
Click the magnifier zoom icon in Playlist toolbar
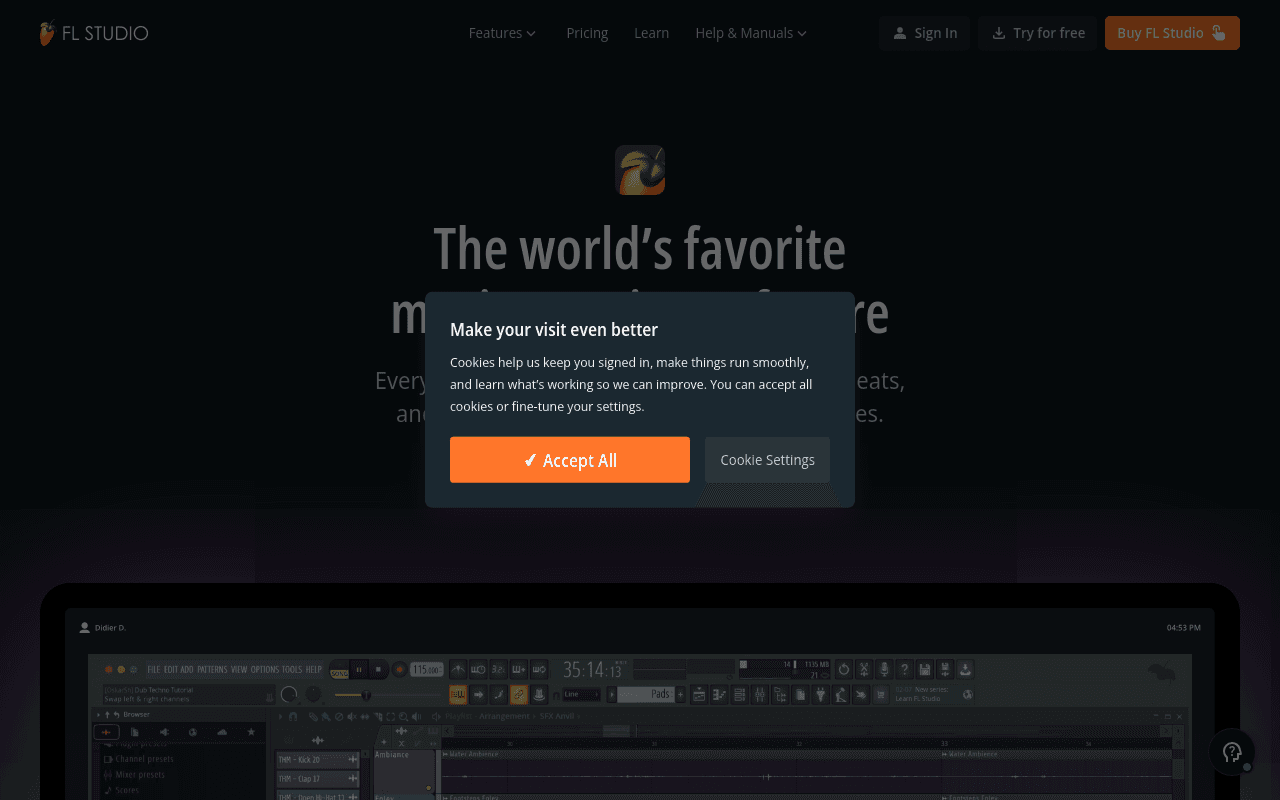[x=404, y=716]
